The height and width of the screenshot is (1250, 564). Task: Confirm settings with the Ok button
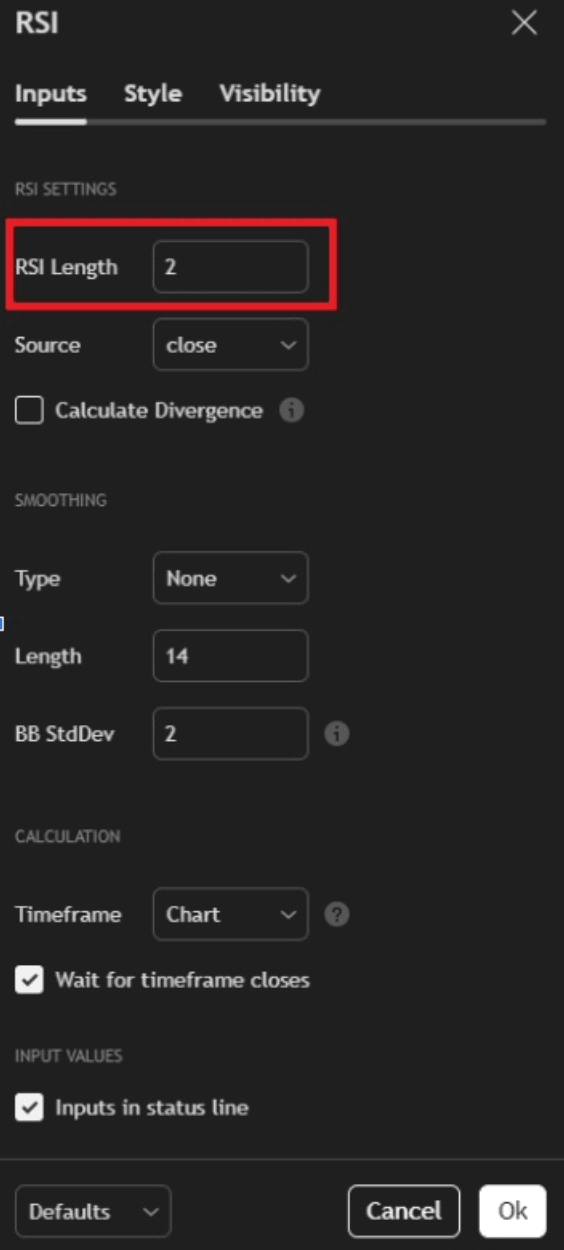point(513,1211)
